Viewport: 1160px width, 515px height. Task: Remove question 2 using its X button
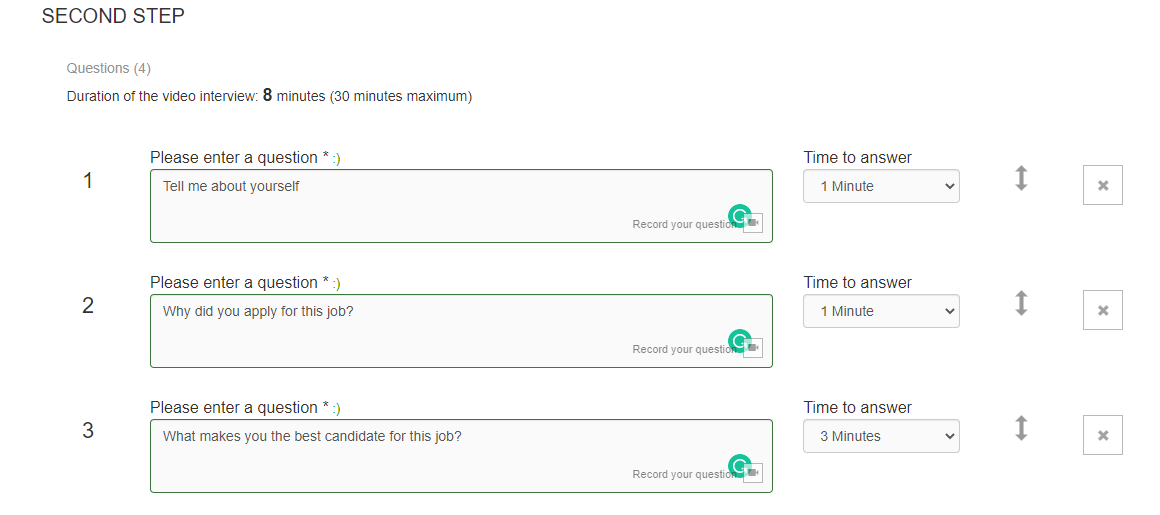coord(1102,310)
